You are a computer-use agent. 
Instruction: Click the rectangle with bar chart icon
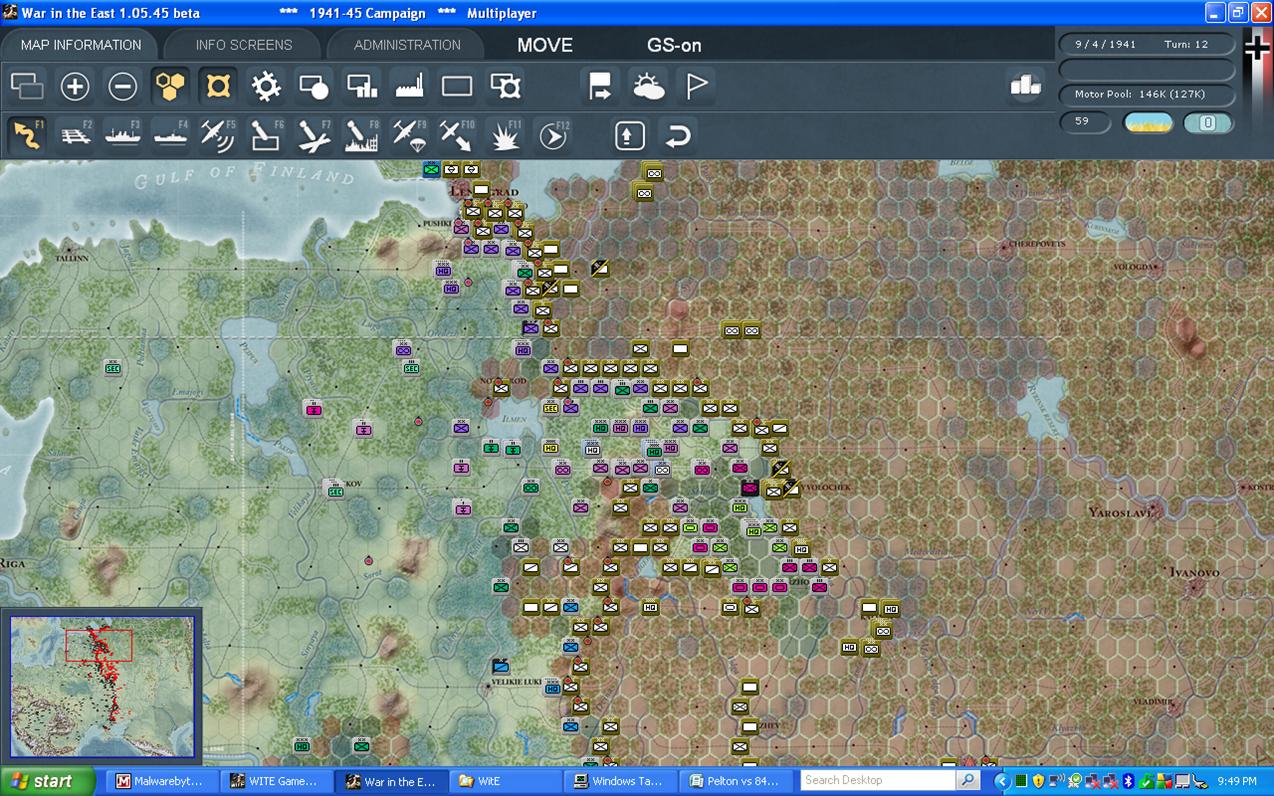[362, 87]
